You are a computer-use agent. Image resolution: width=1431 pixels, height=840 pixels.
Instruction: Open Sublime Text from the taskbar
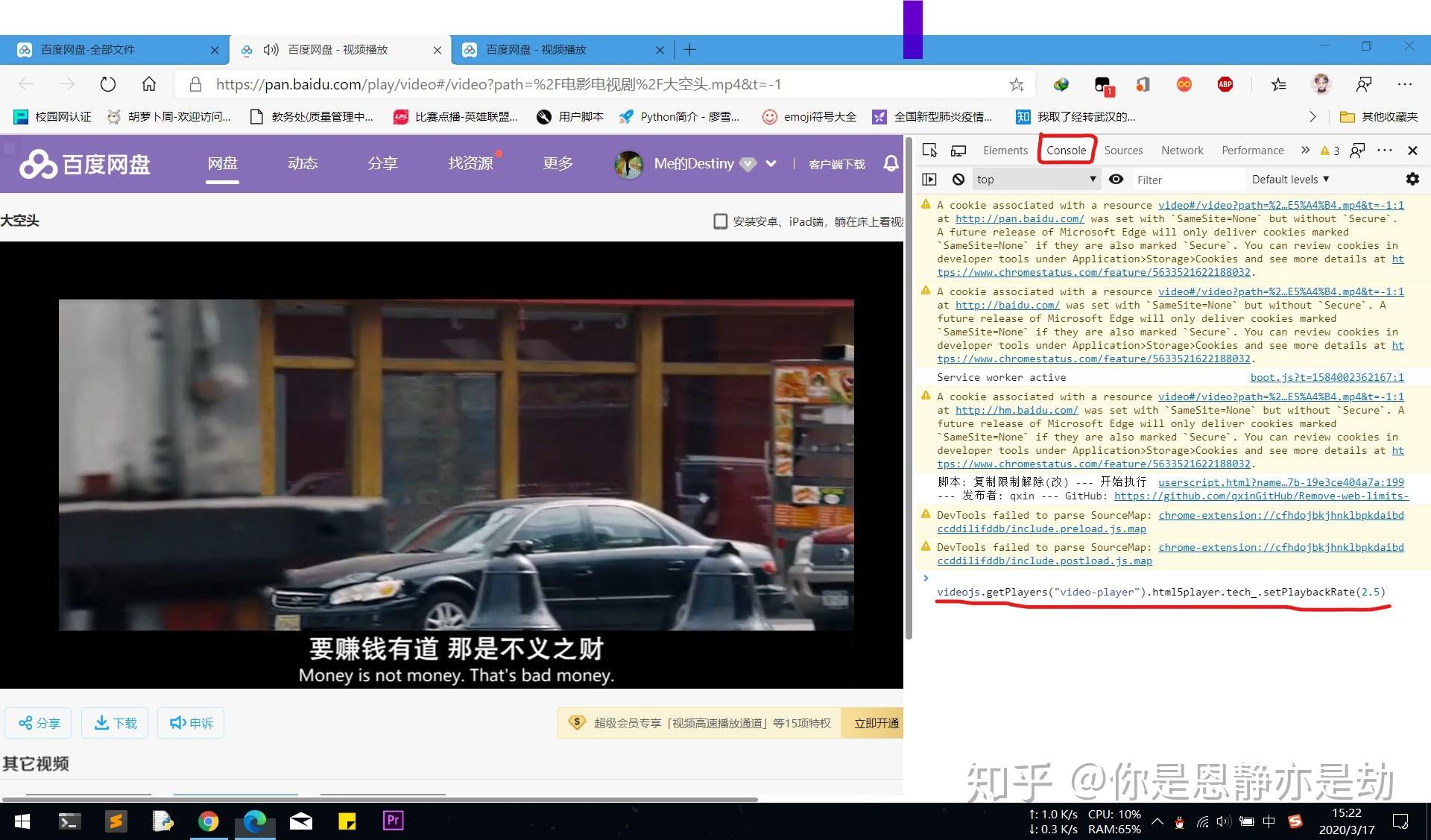tap(116, 821)
